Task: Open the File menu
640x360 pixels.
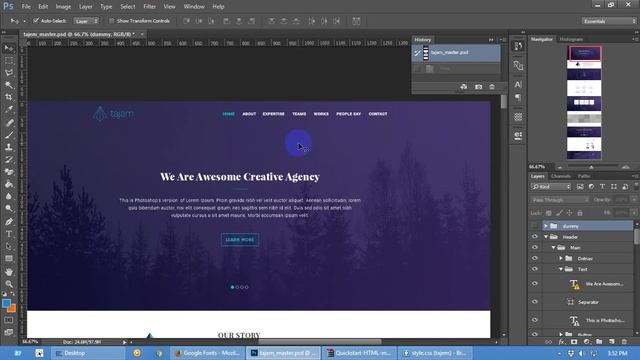Action: coord(26,7)
